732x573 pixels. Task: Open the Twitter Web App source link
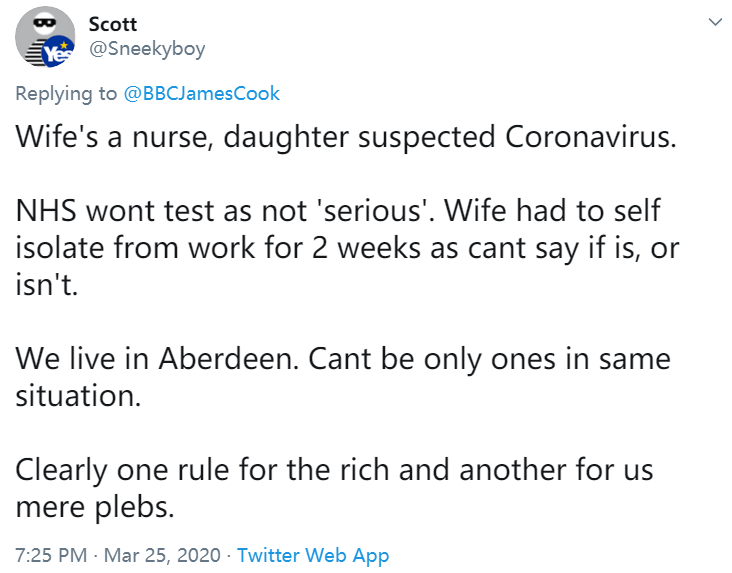313,555
